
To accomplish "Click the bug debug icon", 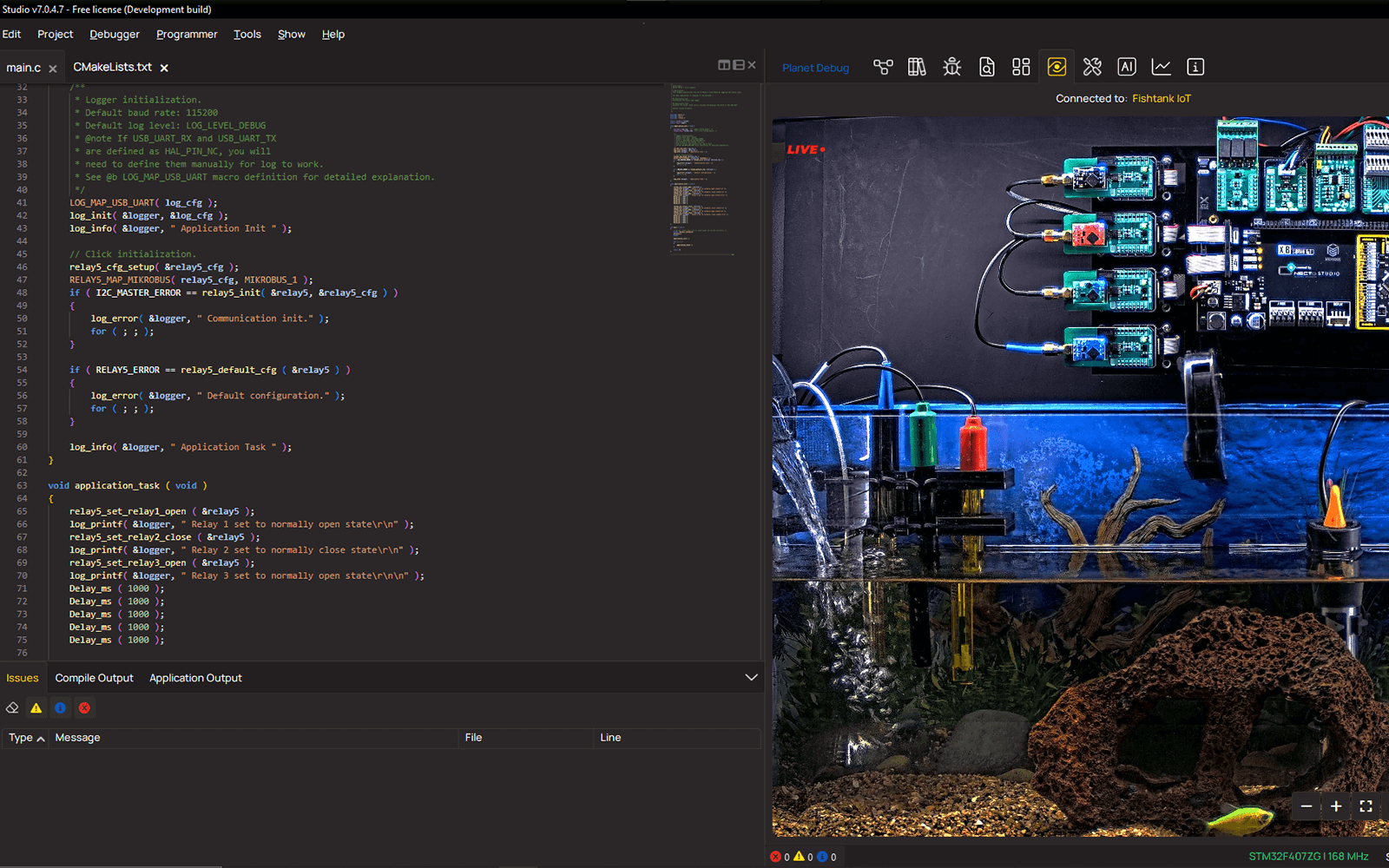I will (951, 67).
